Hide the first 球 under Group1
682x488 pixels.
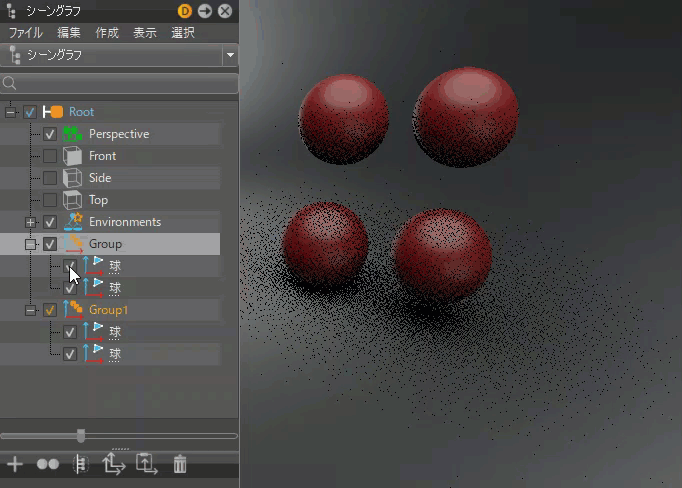pyautogui.click(x=70, y=332)
